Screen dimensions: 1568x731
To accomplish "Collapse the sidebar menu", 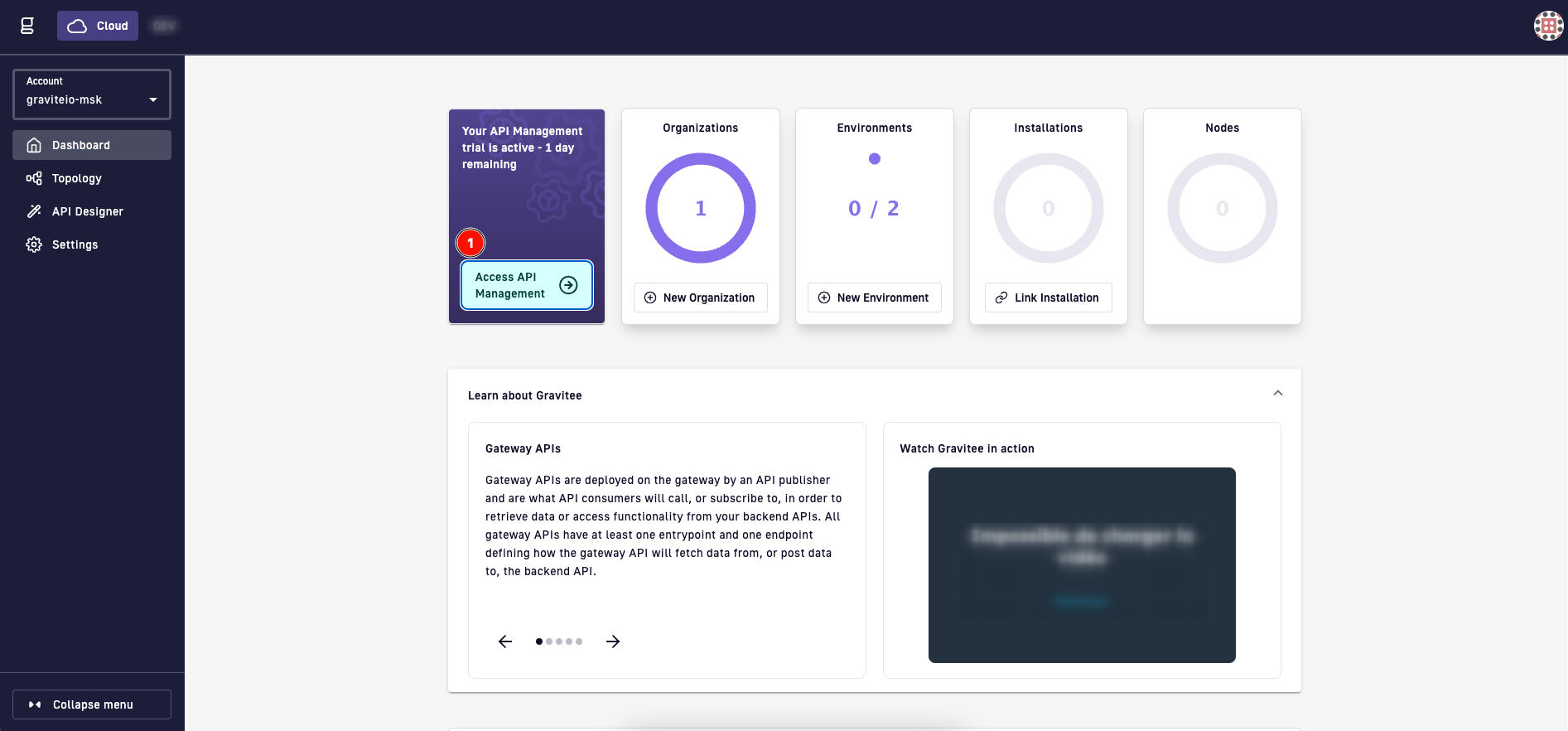I will [x=92, y=704].
